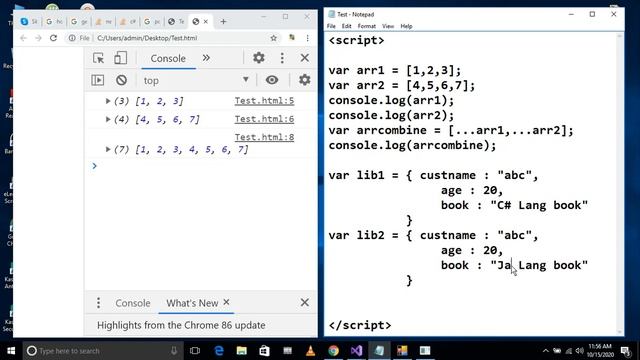The height and width of the screenshot is (360, 640).
Task: Open console settings gear
Action: [304, 80]
